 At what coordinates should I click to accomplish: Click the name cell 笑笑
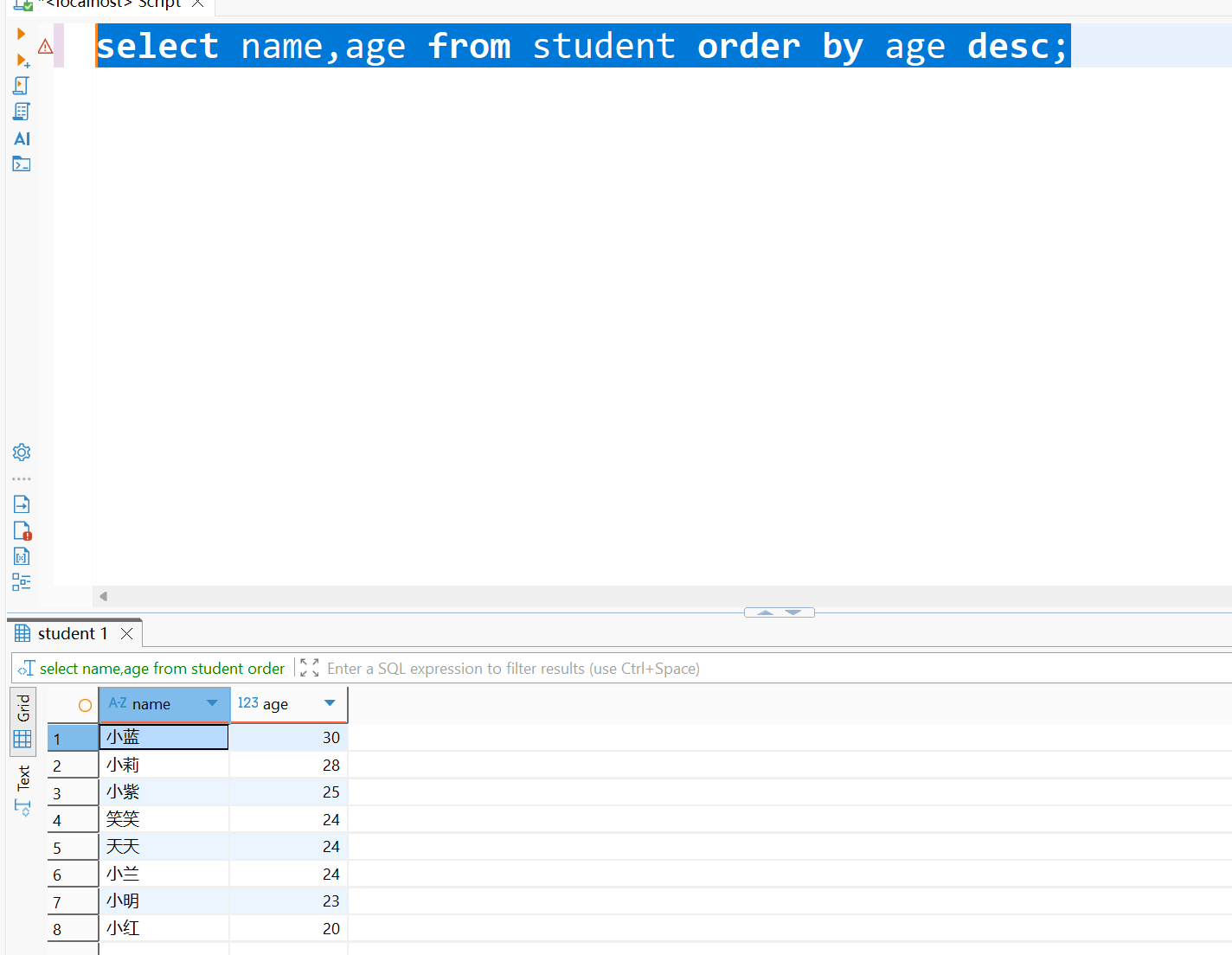164,819
